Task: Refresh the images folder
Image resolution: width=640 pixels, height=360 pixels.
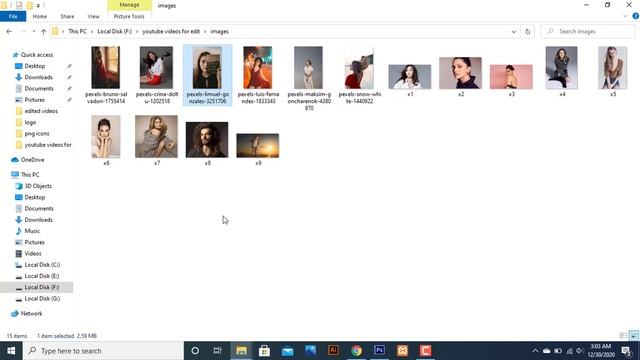Action: [x=527, y=31]
